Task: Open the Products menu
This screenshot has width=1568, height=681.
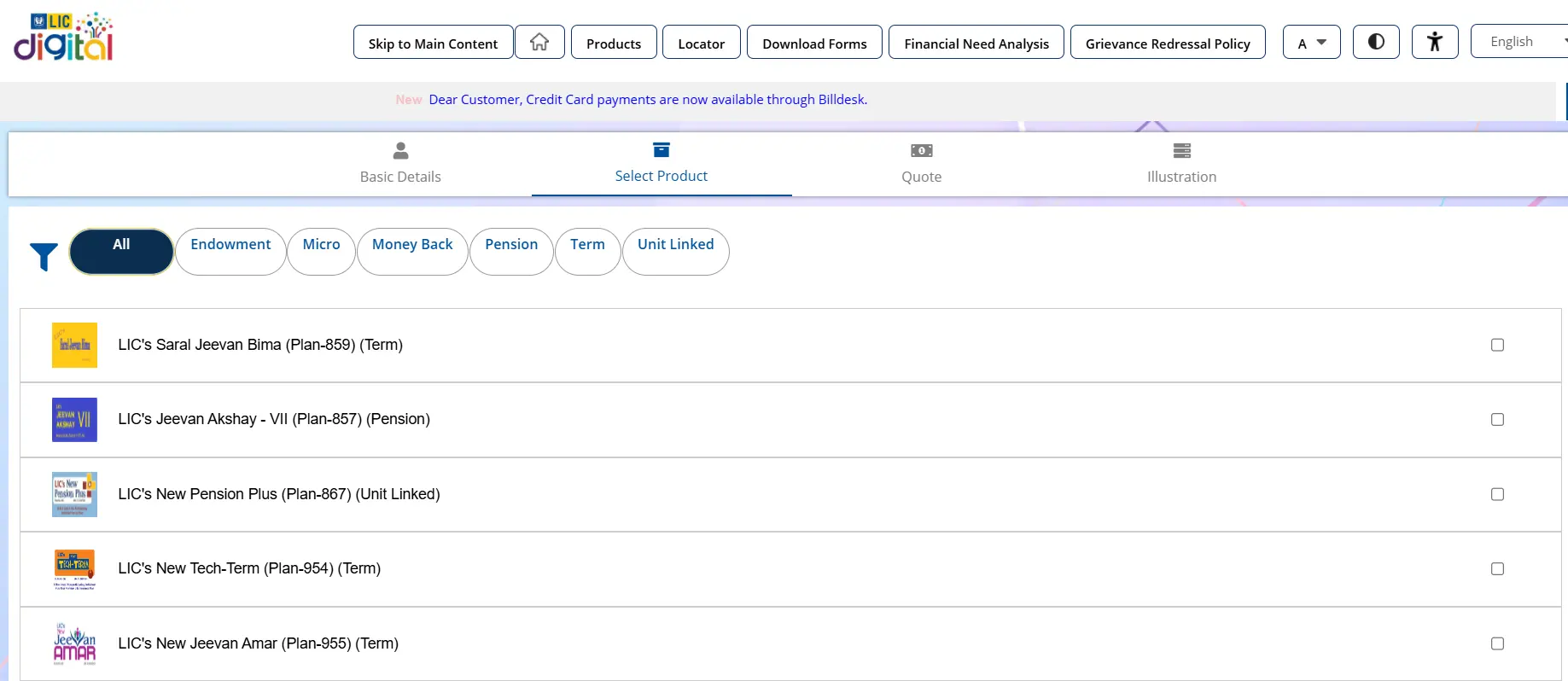Action: point(614,42)
